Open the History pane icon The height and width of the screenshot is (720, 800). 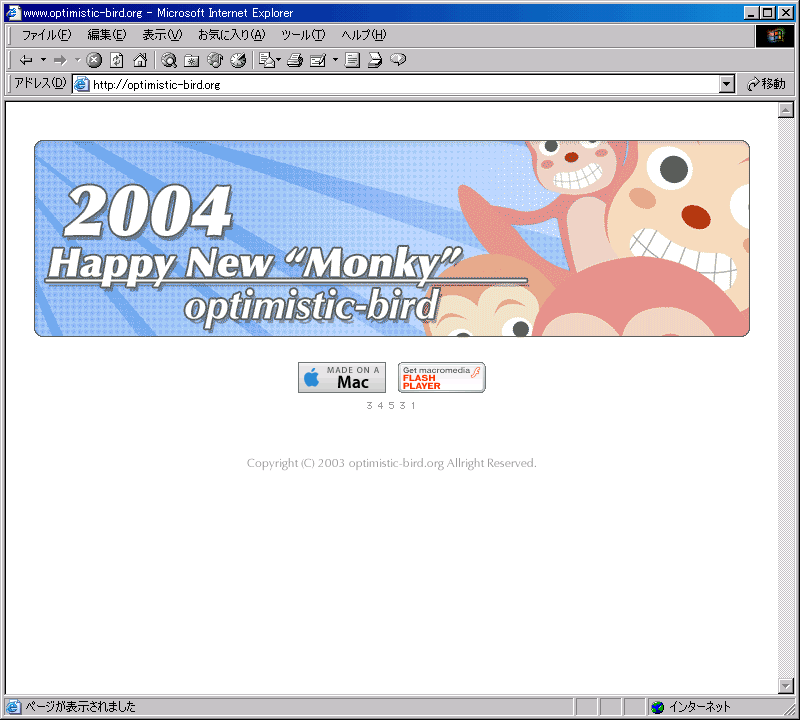coord(238,60)
